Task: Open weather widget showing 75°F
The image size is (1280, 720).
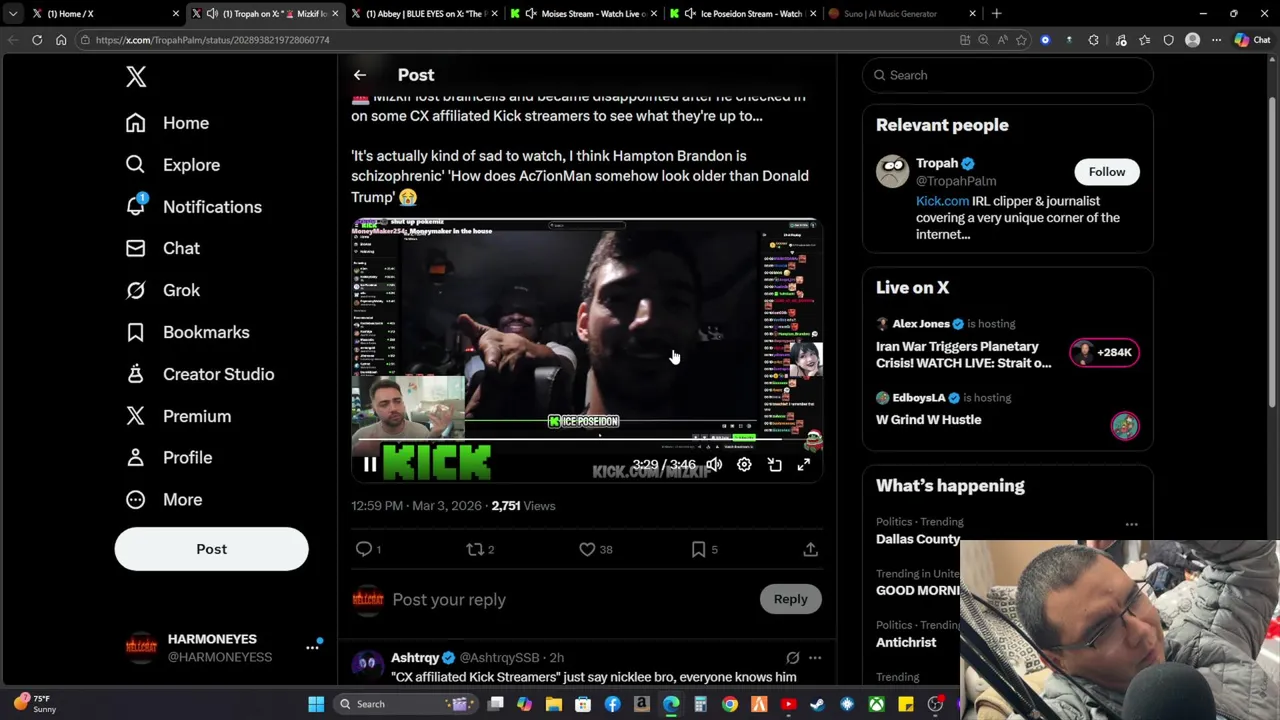Action: (x=35, y=703)
